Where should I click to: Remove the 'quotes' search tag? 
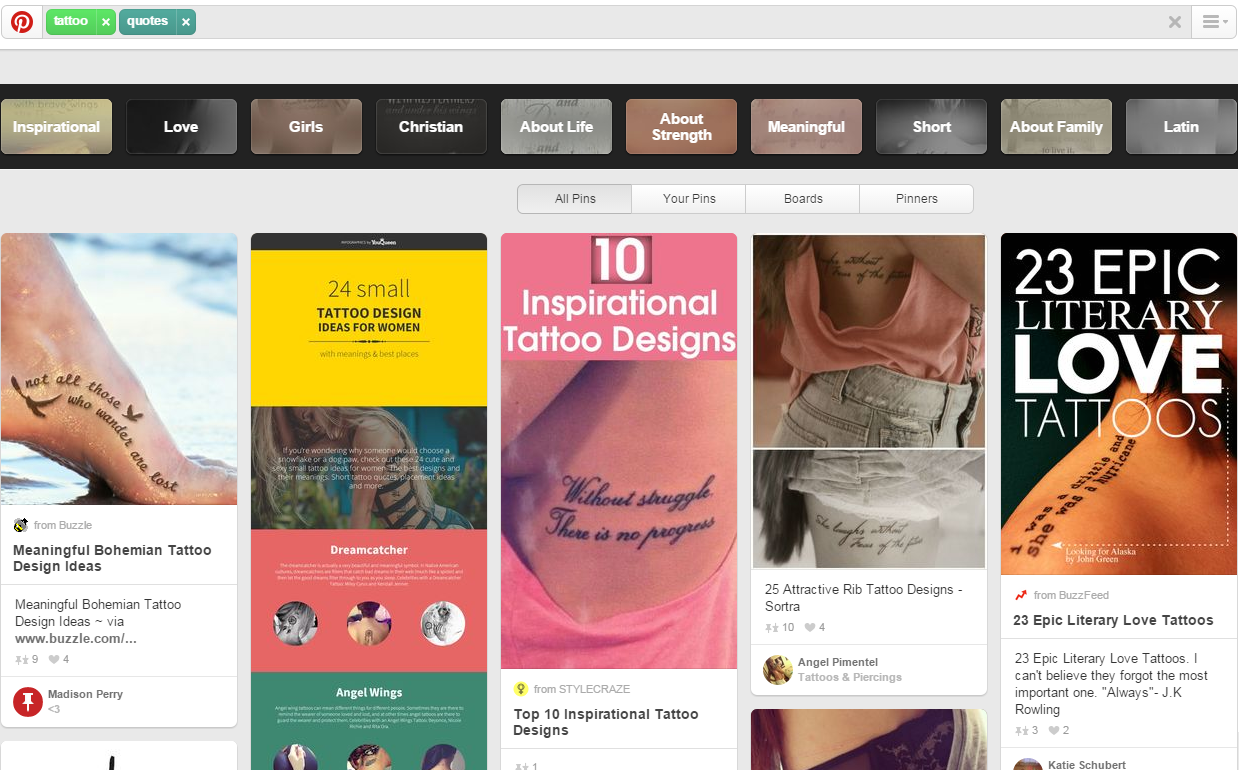[185, 22]
